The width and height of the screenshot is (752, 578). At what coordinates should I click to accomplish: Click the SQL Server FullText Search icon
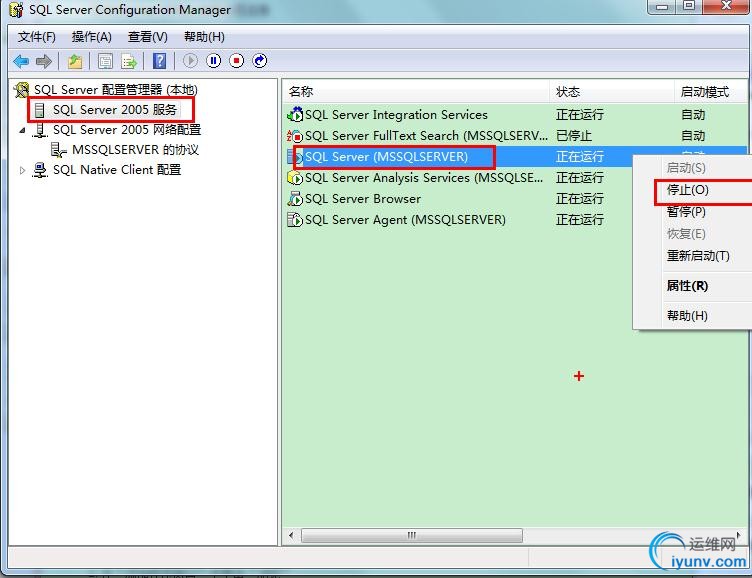pos(295,136)
